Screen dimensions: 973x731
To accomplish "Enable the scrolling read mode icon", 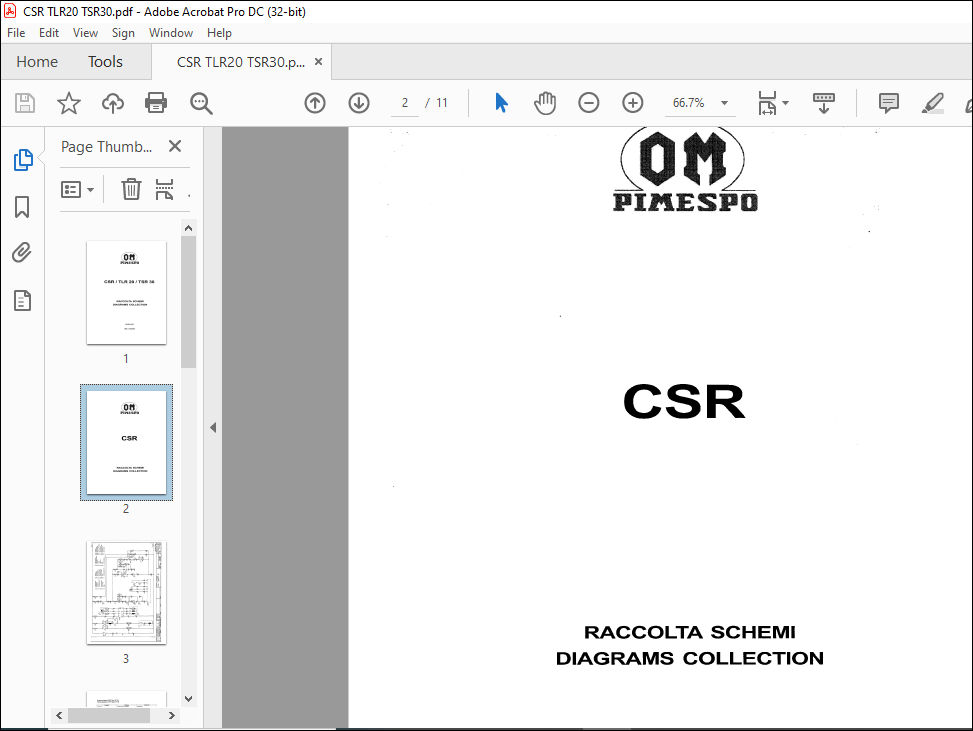I will (x=823, y=103).
